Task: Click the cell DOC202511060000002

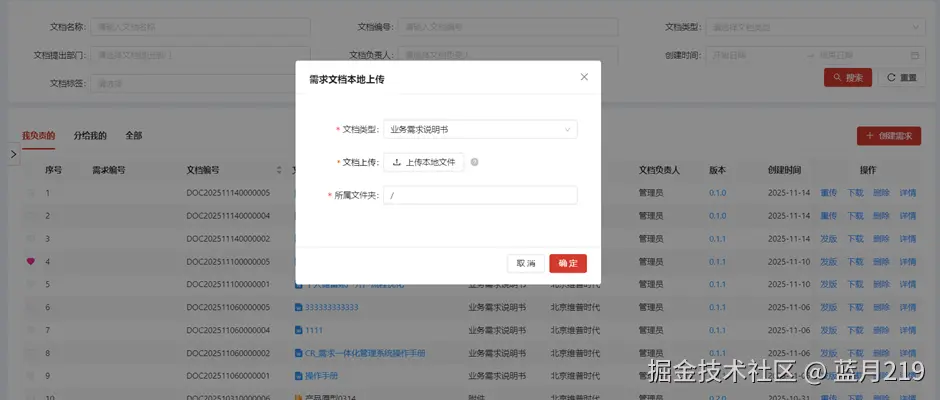Action: pyautogui.click(x=228, y=353)
